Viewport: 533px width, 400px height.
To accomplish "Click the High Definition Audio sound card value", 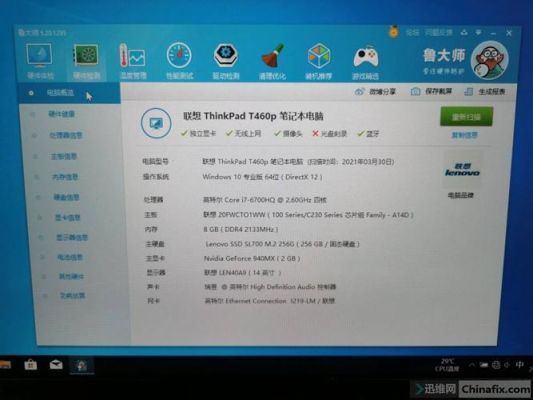I will pos(270,287).
